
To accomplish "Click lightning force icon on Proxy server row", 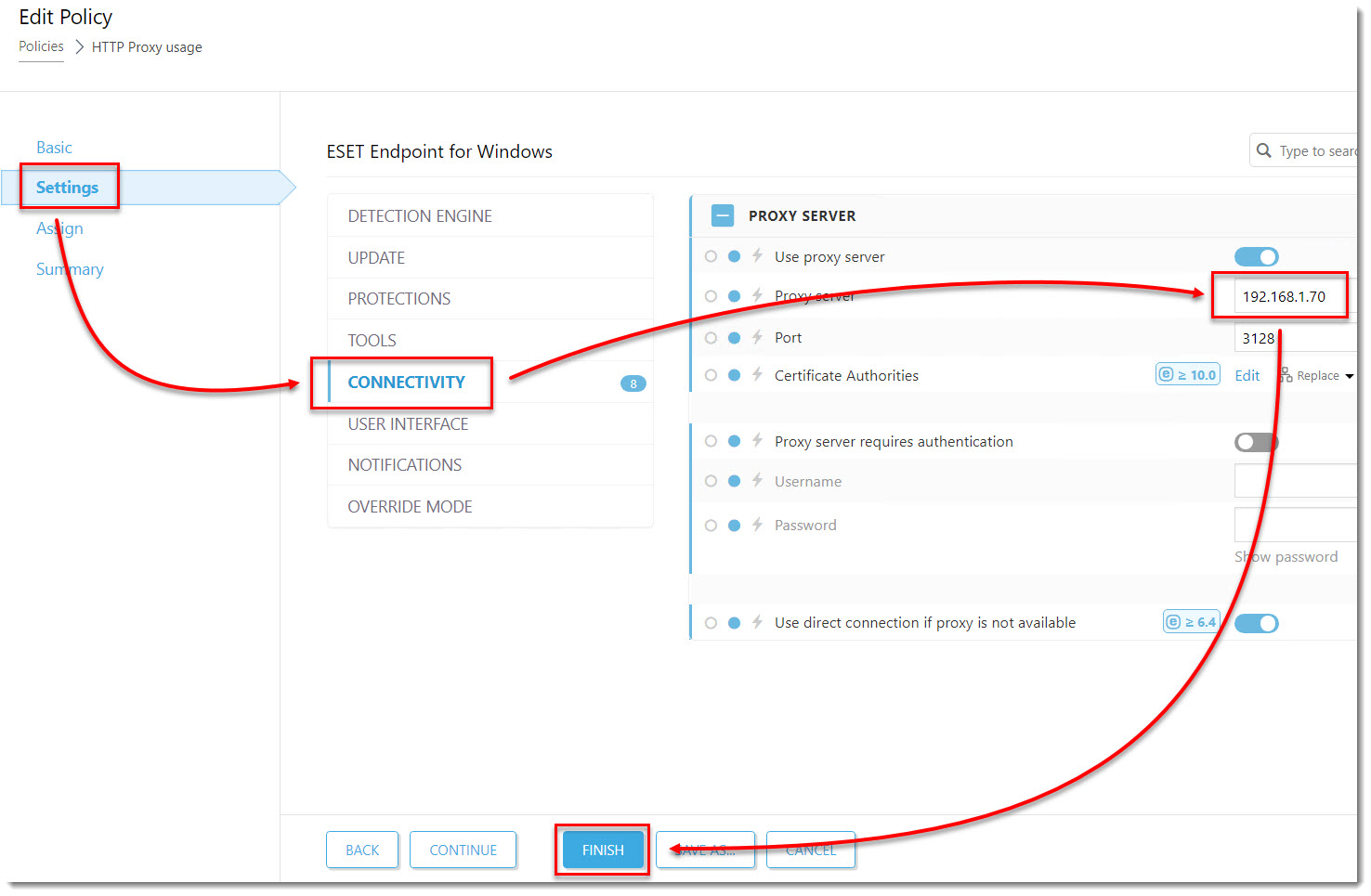I will coord(757,295).
